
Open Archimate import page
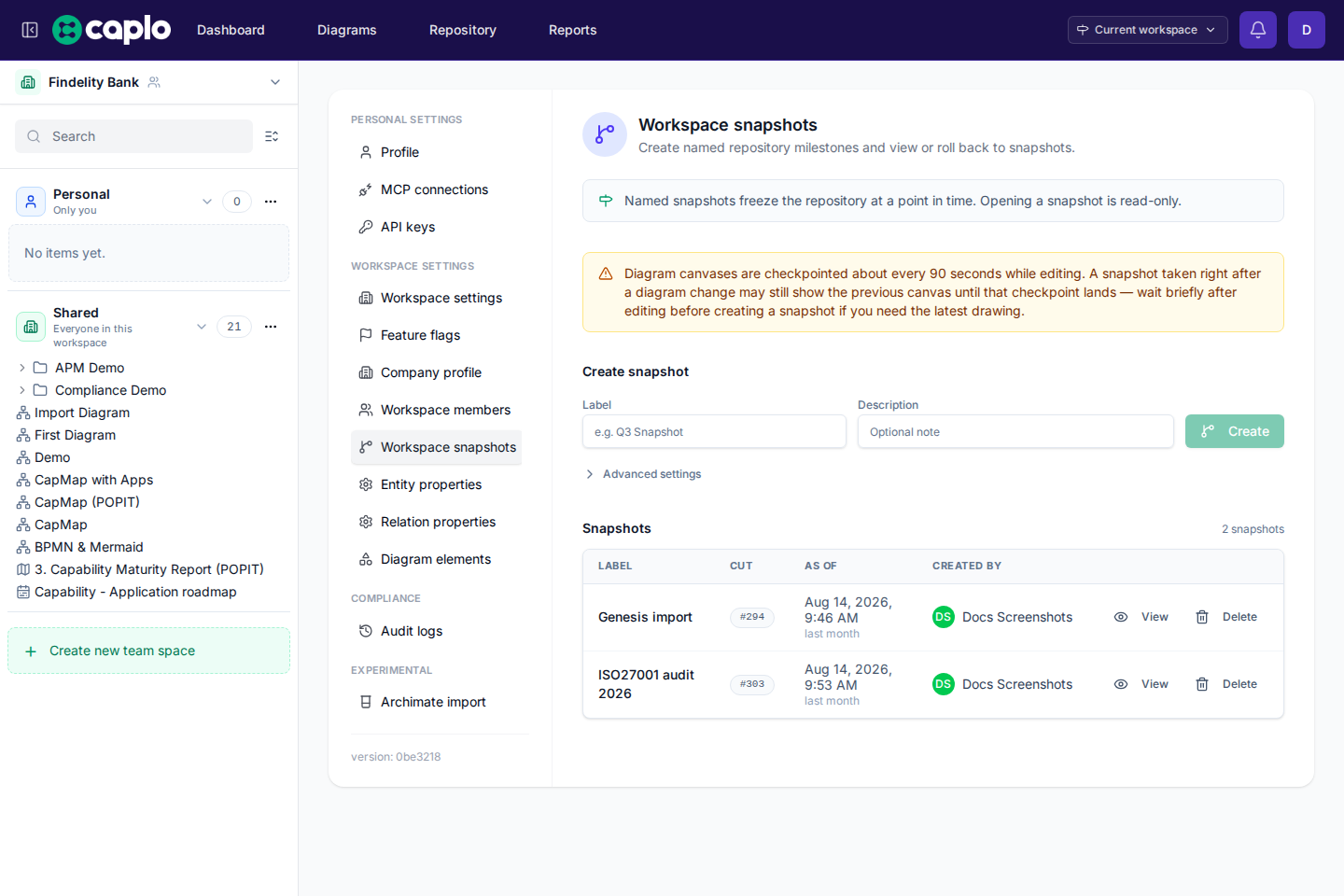[x=436, y=702]
